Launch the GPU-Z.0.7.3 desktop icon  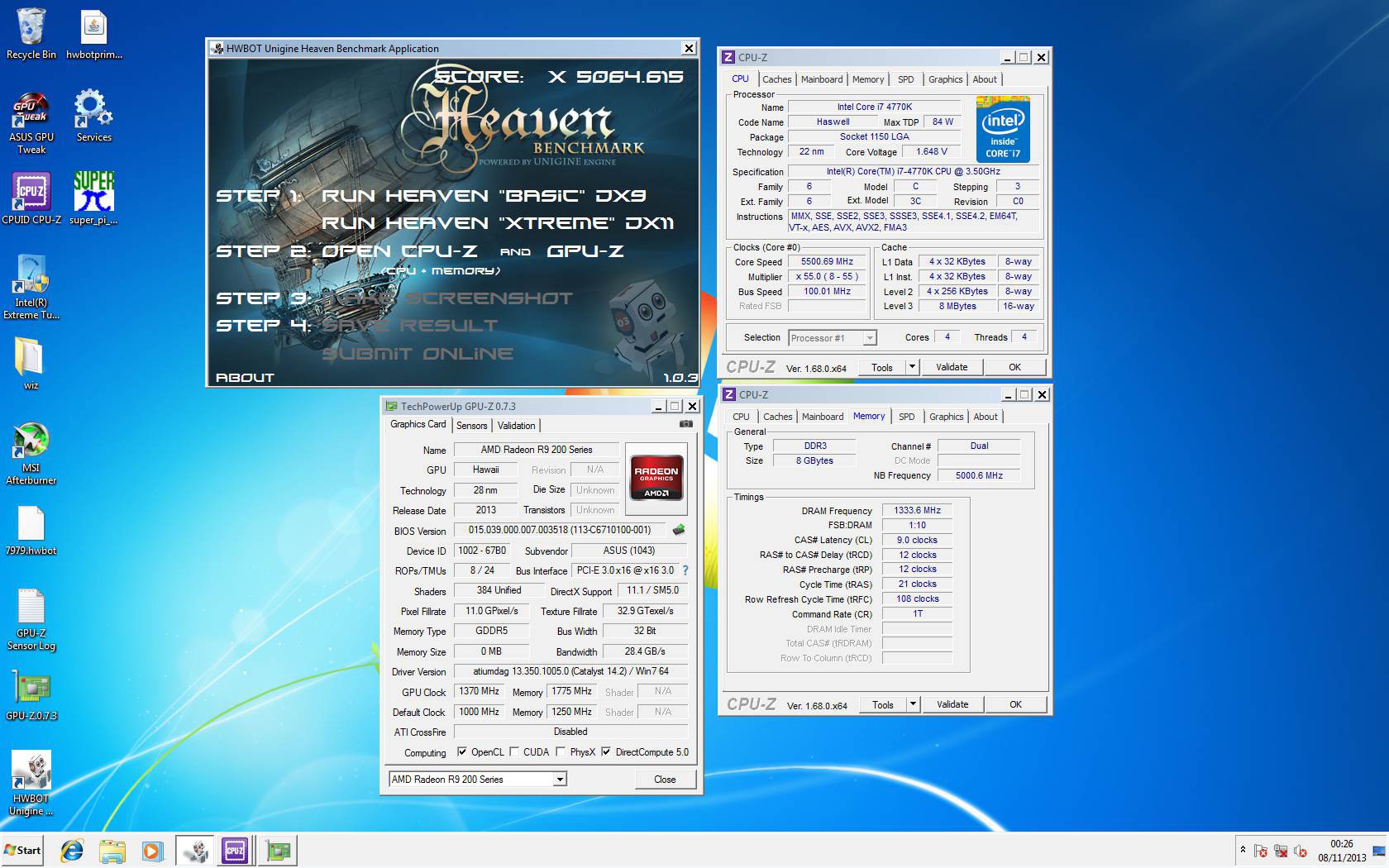point(31,694)
